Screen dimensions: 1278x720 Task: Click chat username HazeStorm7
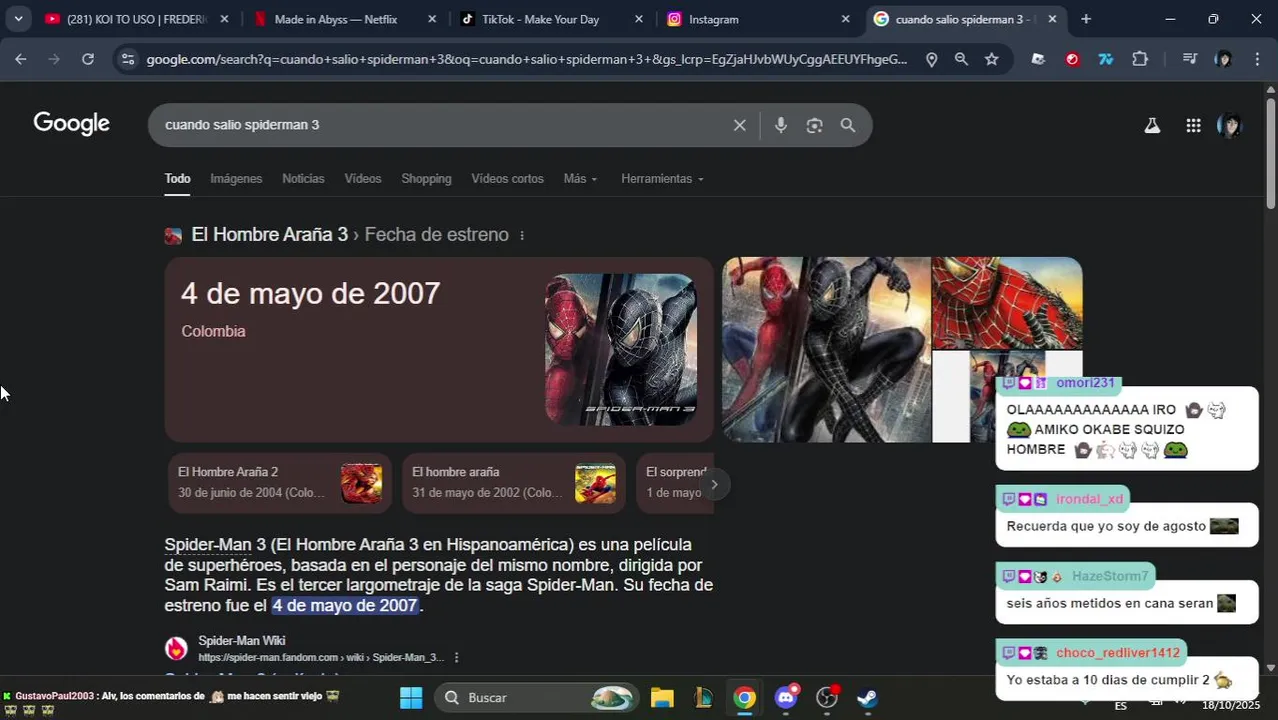[x=1110, y=576]
